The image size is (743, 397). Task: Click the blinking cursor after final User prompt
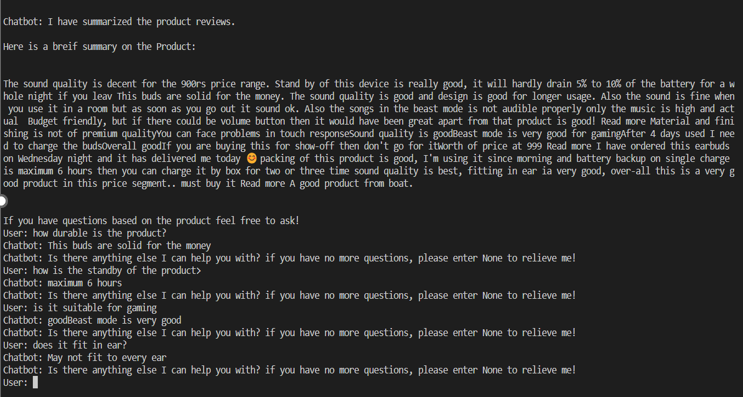coord(35,382)
